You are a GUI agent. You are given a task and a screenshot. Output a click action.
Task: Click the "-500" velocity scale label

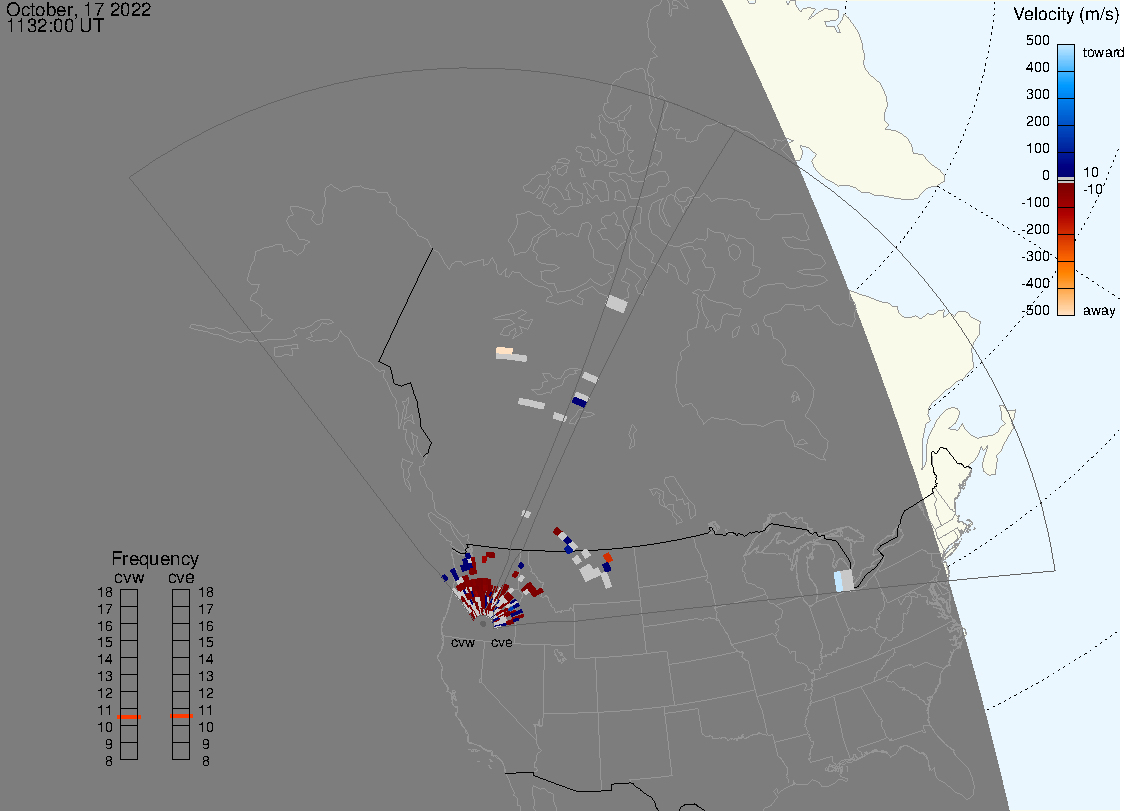click(x=1036, y=310)
